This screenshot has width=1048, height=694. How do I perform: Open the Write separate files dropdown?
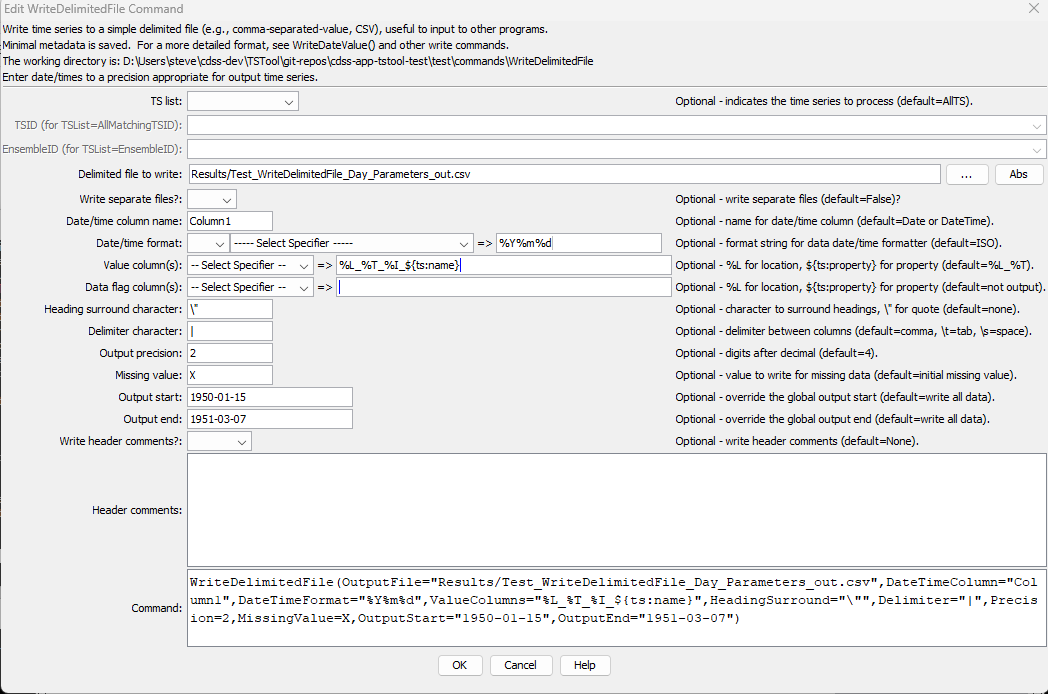pyautogui.click(x=212, y=199)
